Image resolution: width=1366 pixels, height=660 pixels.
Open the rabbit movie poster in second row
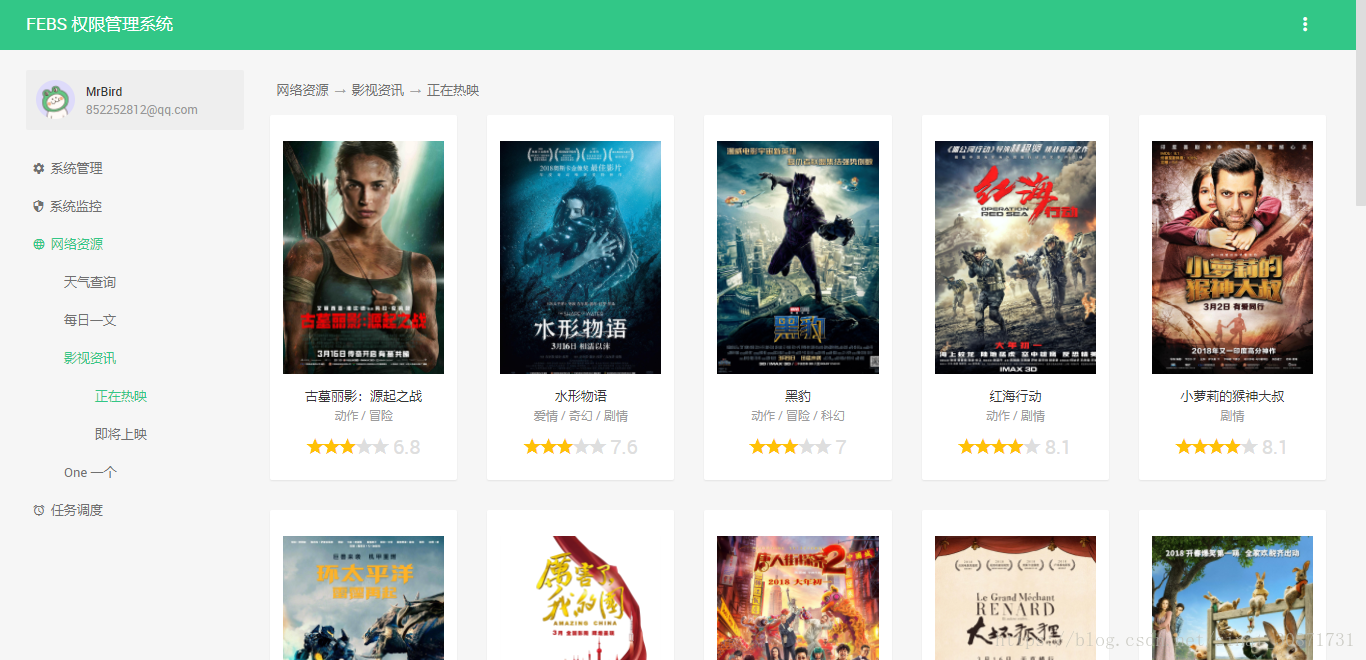(x=1232, y=598)
